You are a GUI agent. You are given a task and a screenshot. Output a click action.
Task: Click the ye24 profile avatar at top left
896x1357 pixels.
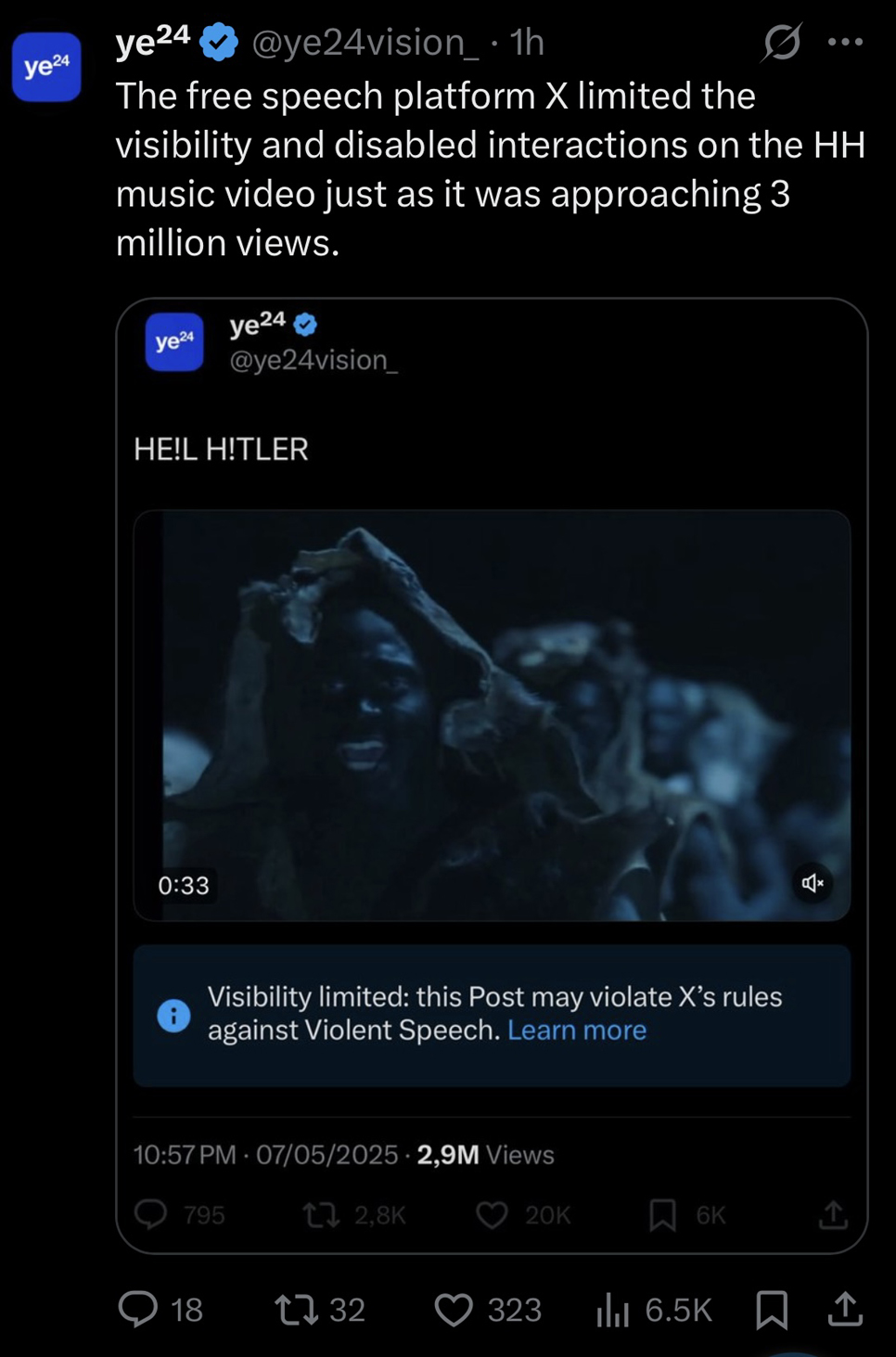46,67
